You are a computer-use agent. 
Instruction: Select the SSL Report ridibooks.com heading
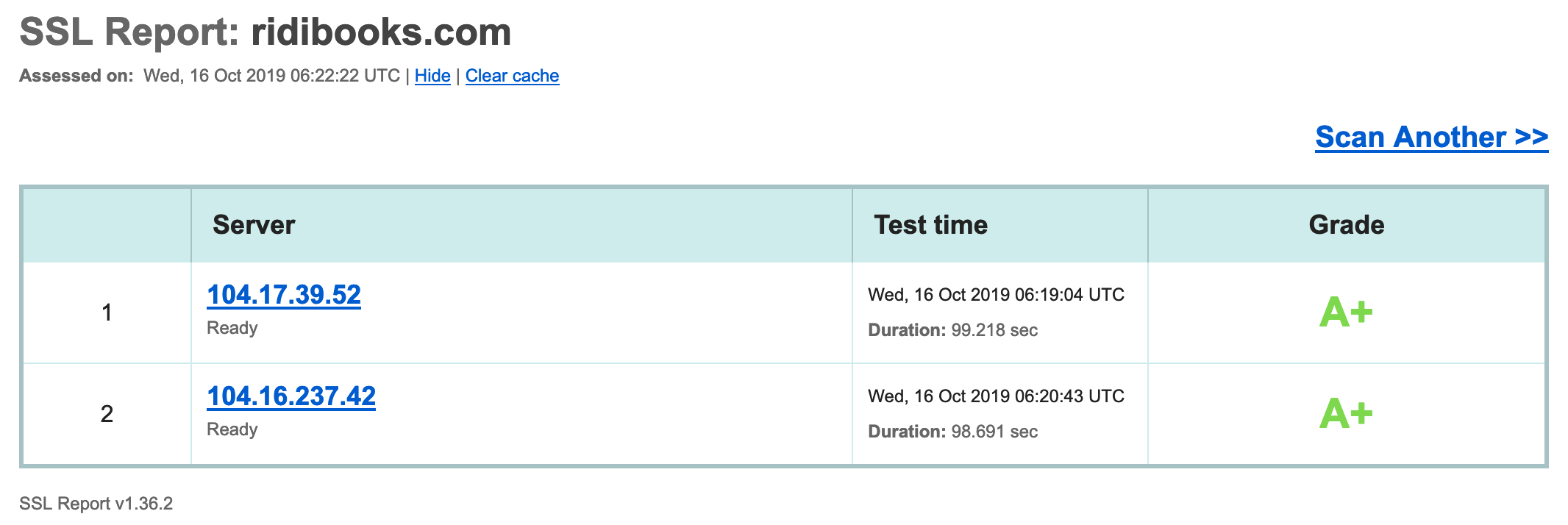[266, 32]
